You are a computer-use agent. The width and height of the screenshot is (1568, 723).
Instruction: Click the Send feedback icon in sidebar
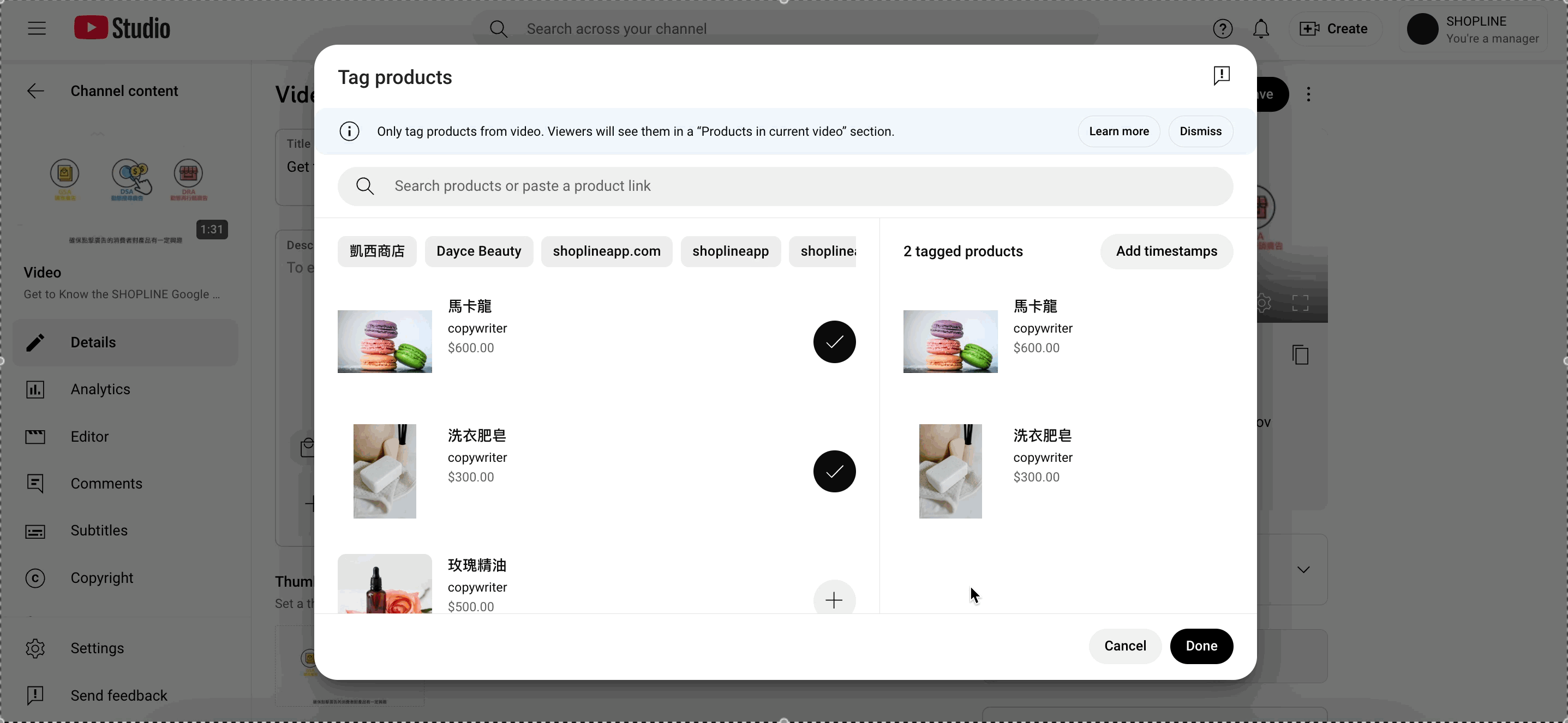[x=35, y=696]
